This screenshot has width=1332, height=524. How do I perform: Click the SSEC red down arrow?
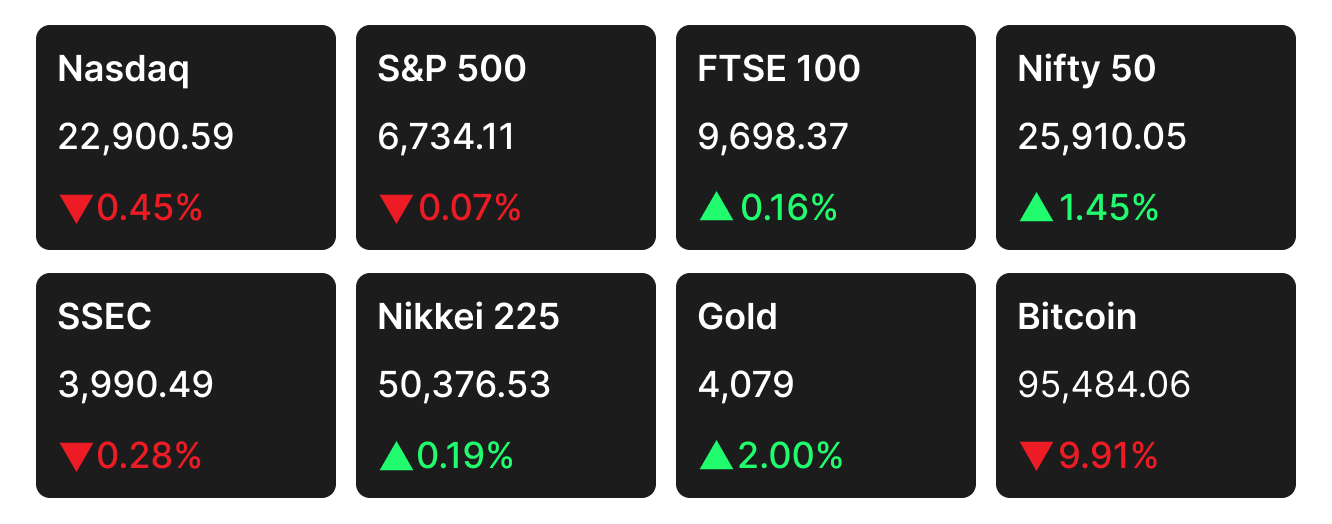click(75, 457)
